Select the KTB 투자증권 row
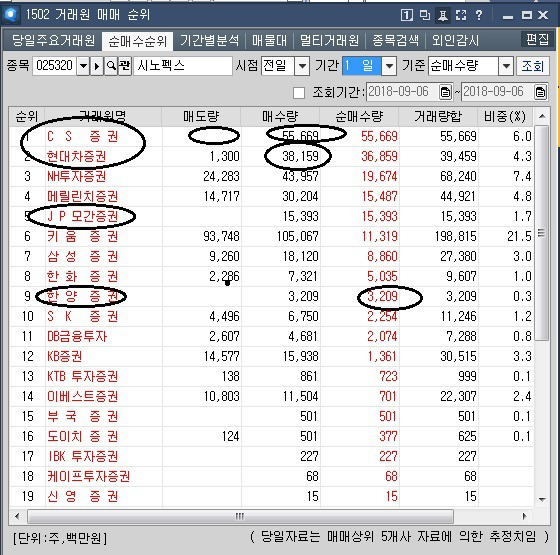This screenshot has height=555, width=560. coord(271,376)
